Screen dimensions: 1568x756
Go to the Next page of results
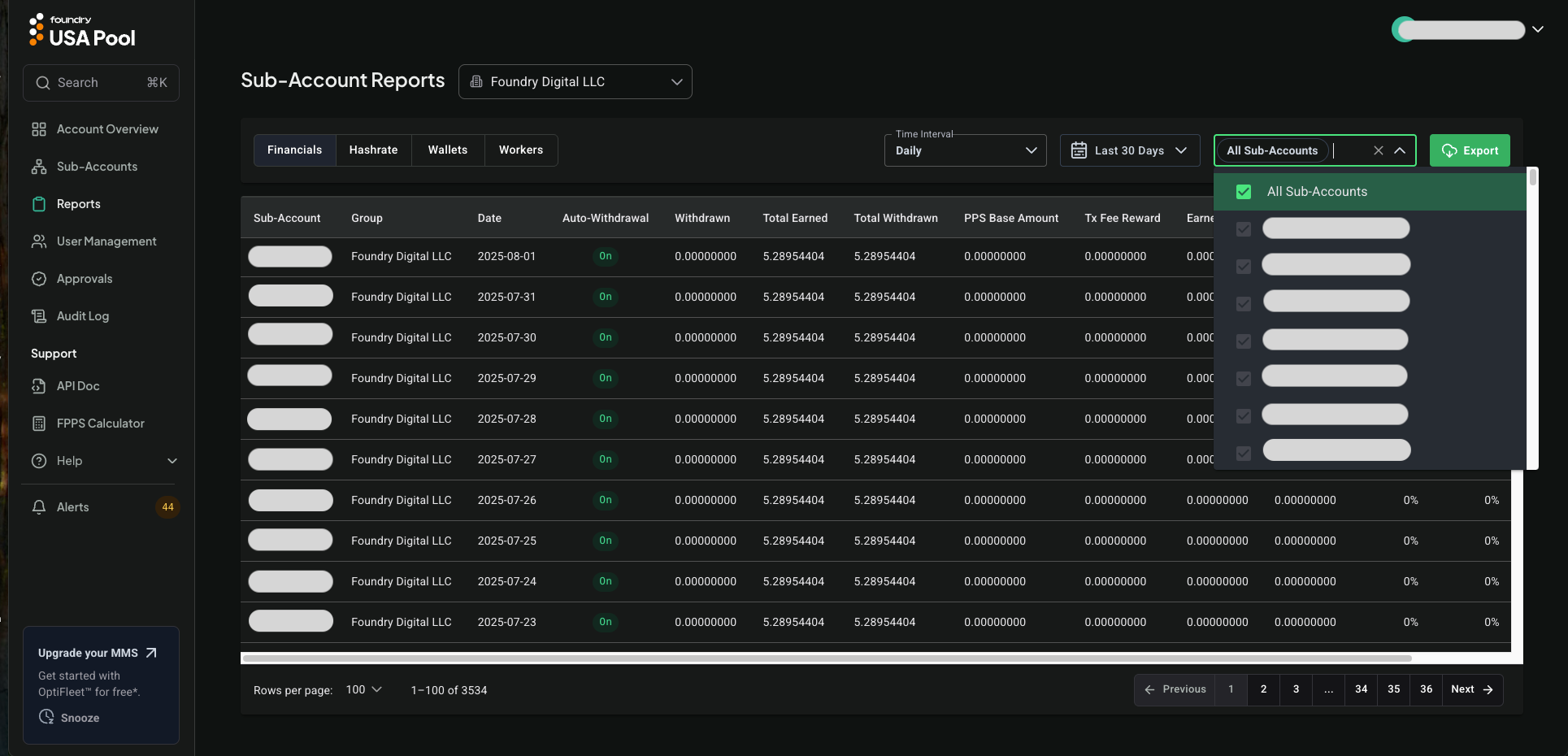coord(1471,689)
